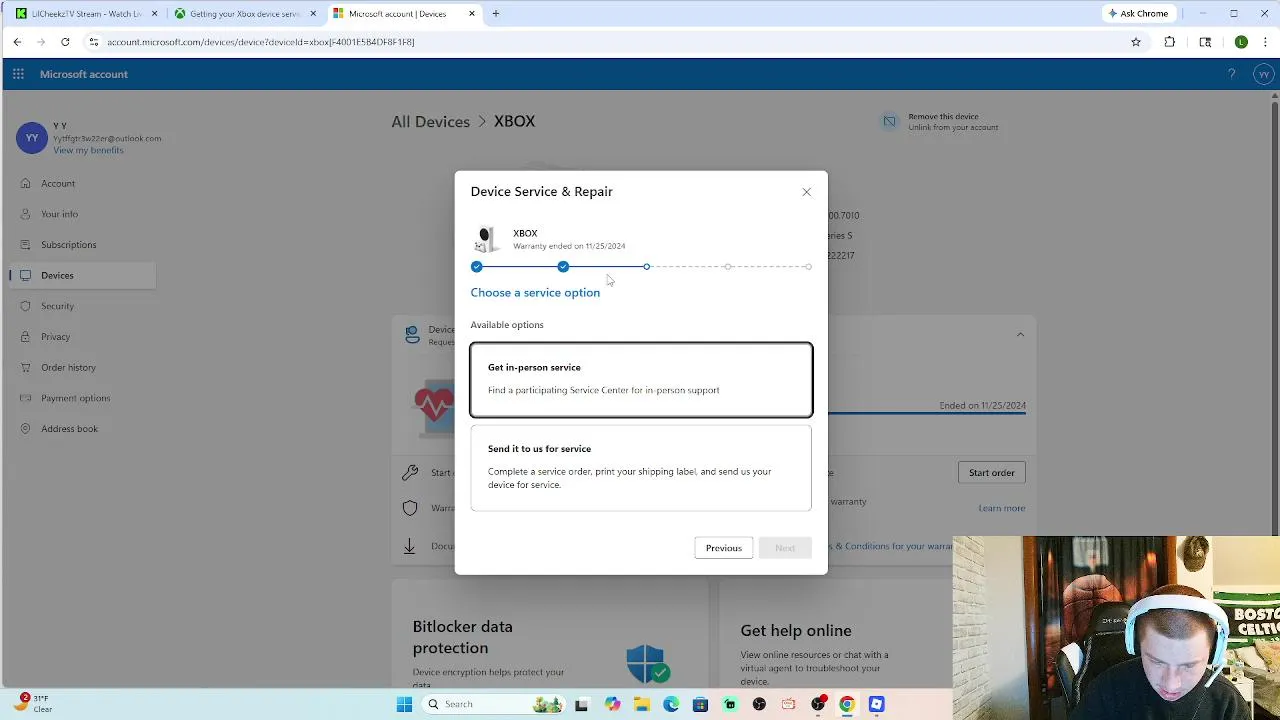Open Chrome profile L avatar

coord(1241,42)
